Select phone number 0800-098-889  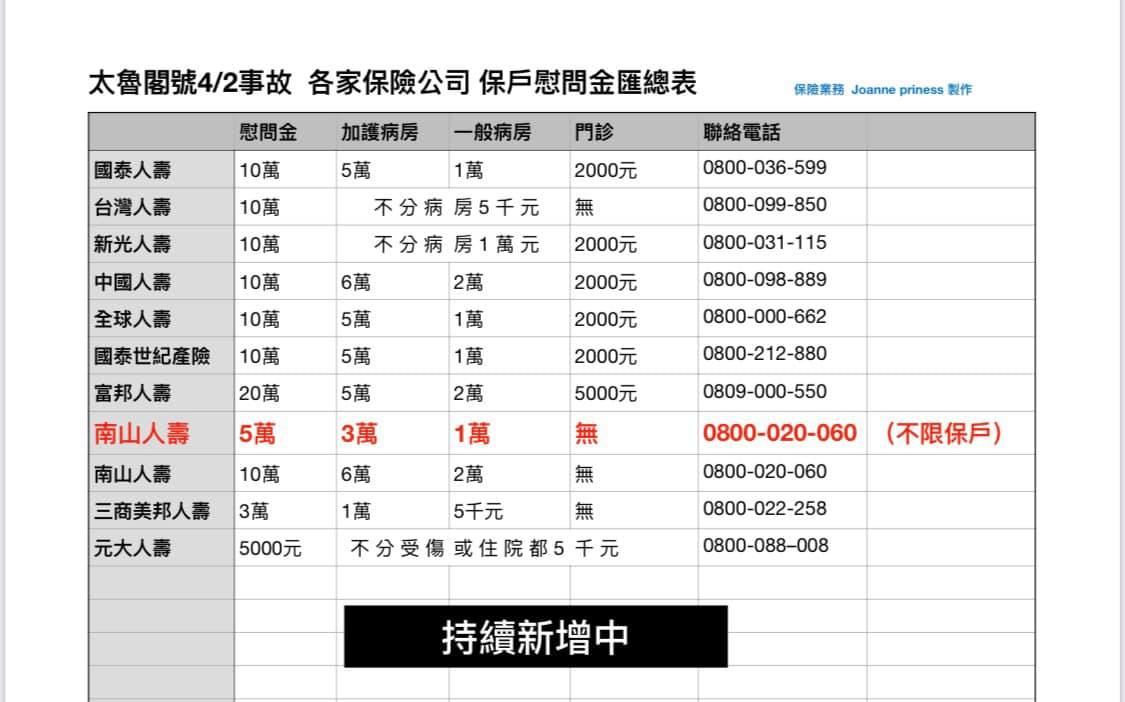coord(765,279)
